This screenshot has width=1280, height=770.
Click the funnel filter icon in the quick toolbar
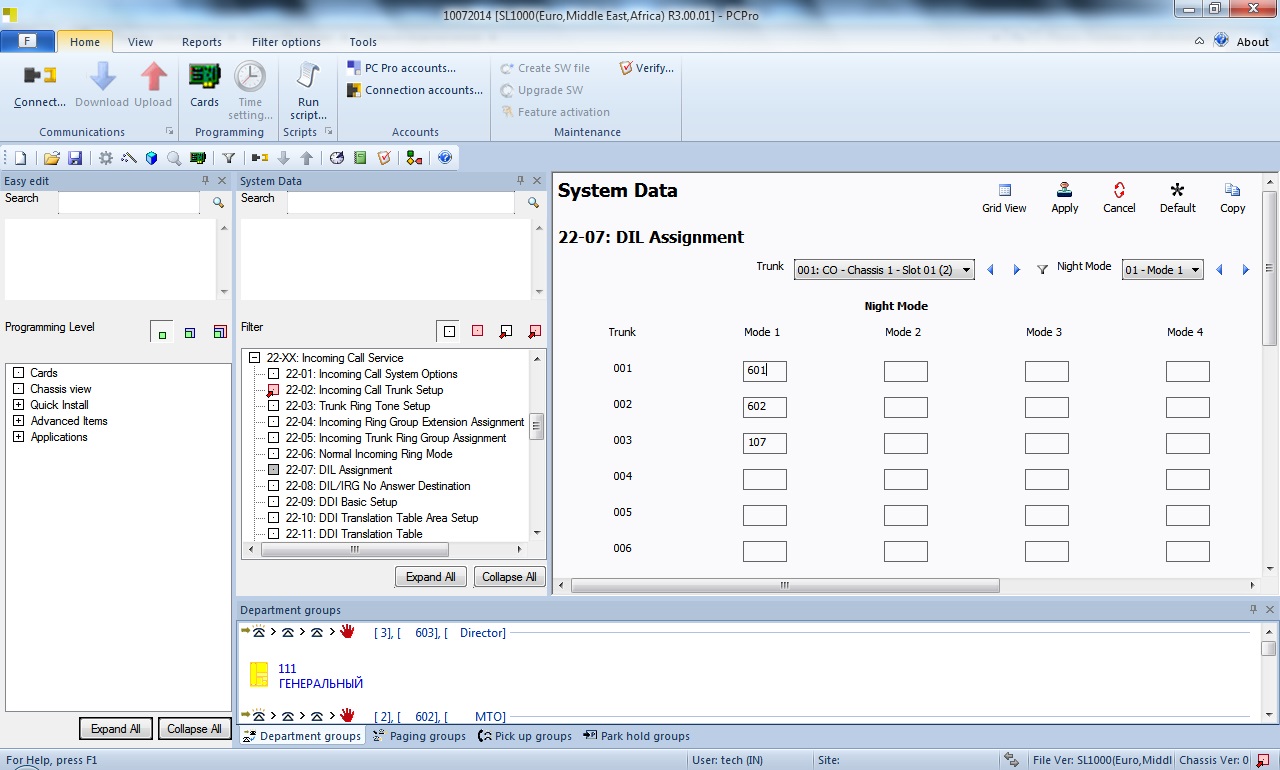(229, 158)
